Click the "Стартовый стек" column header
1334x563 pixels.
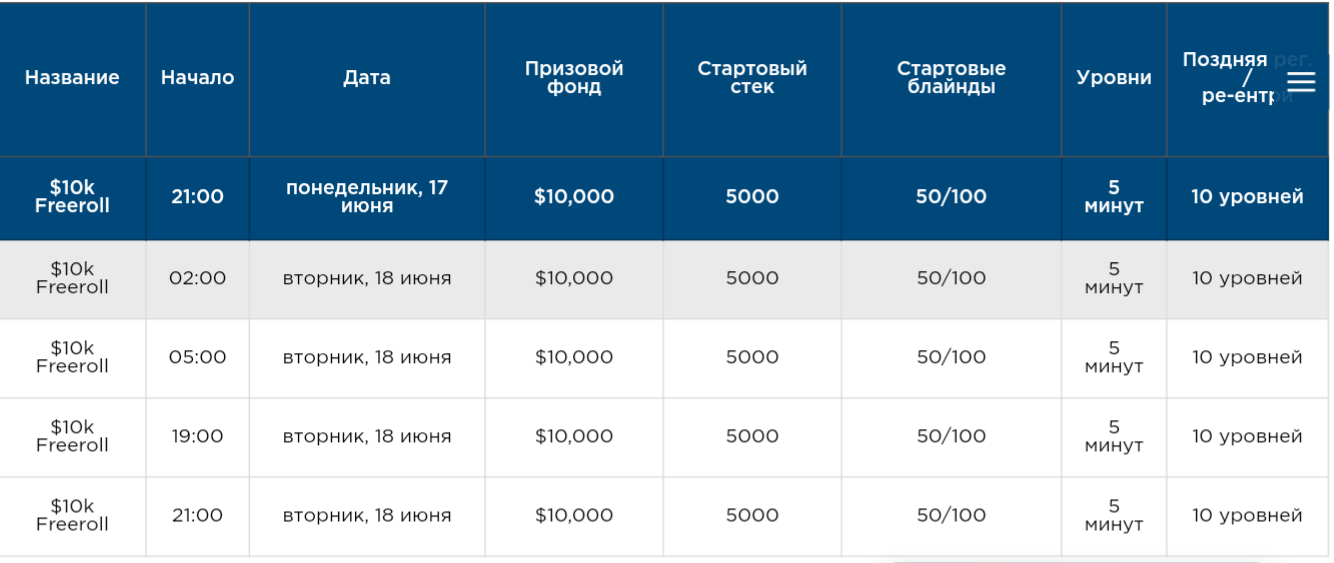tap(752, 78)
